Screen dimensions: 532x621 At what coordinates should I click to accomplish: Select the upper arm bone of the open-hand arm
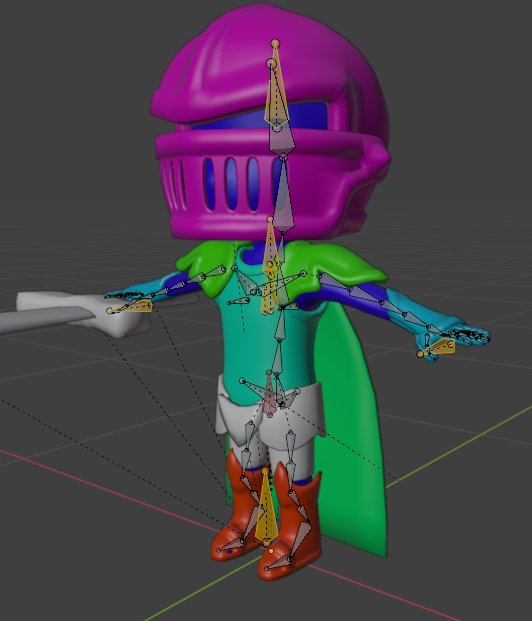click(x=336, y=282)
